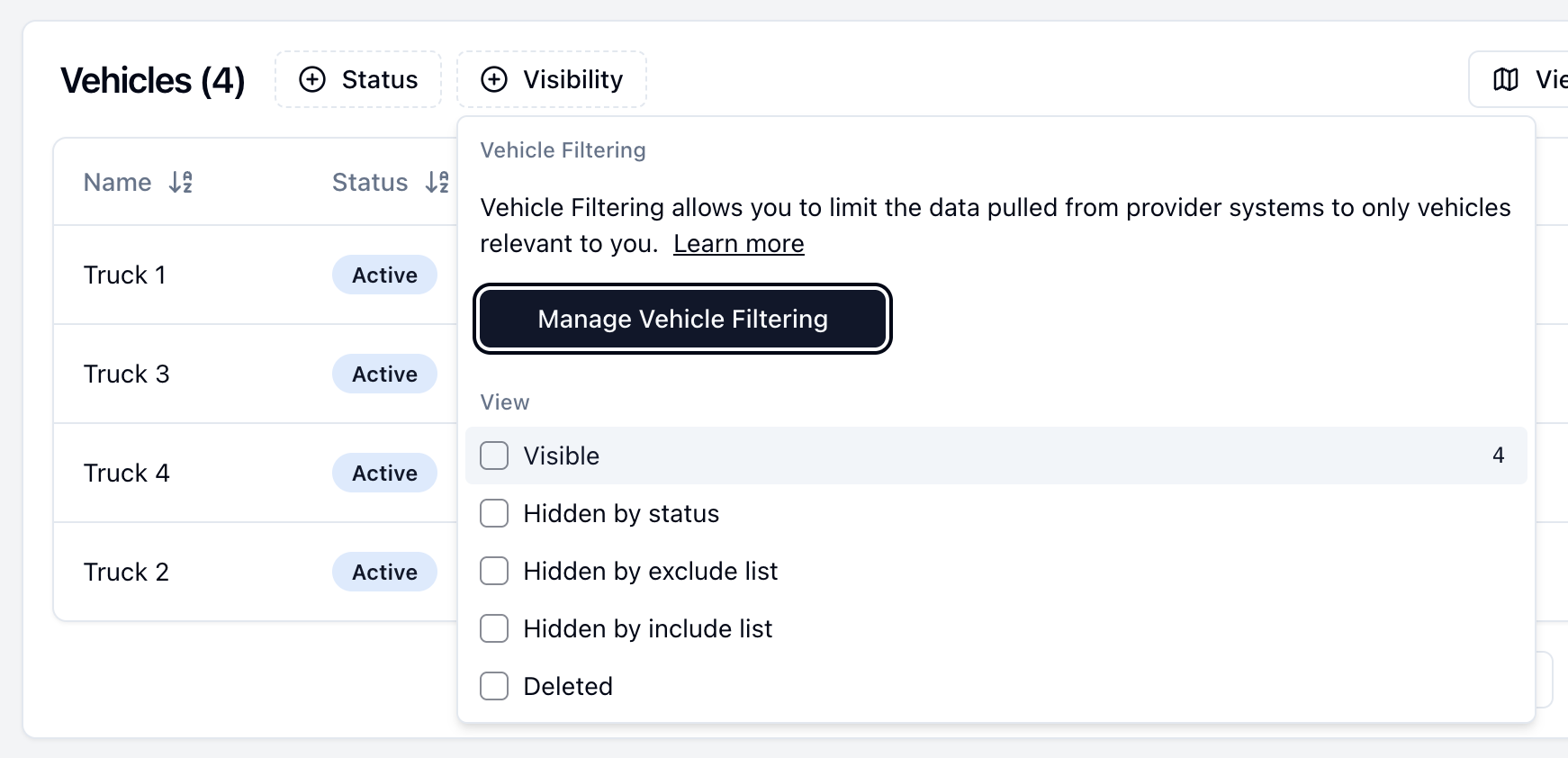Click the map icon button
The height and width of the screenshot is (758, 1568).
1506,79
